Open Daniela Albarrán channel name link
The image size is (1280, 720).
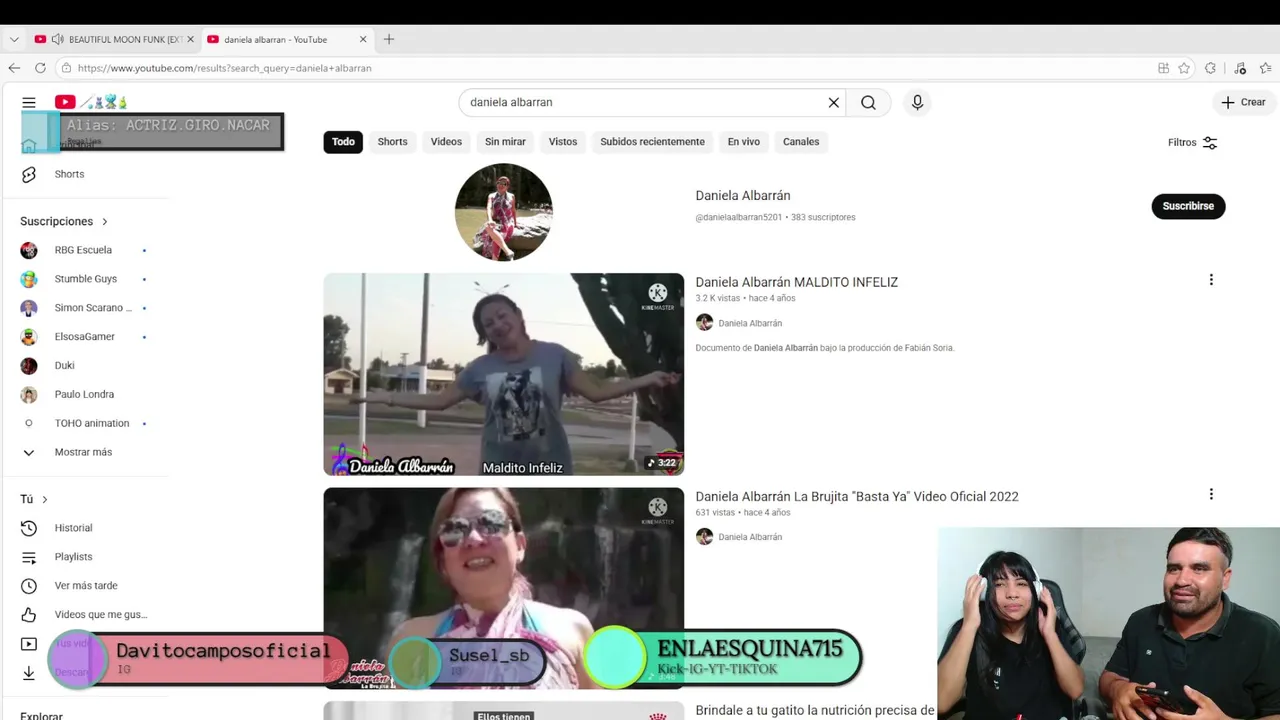743,195
